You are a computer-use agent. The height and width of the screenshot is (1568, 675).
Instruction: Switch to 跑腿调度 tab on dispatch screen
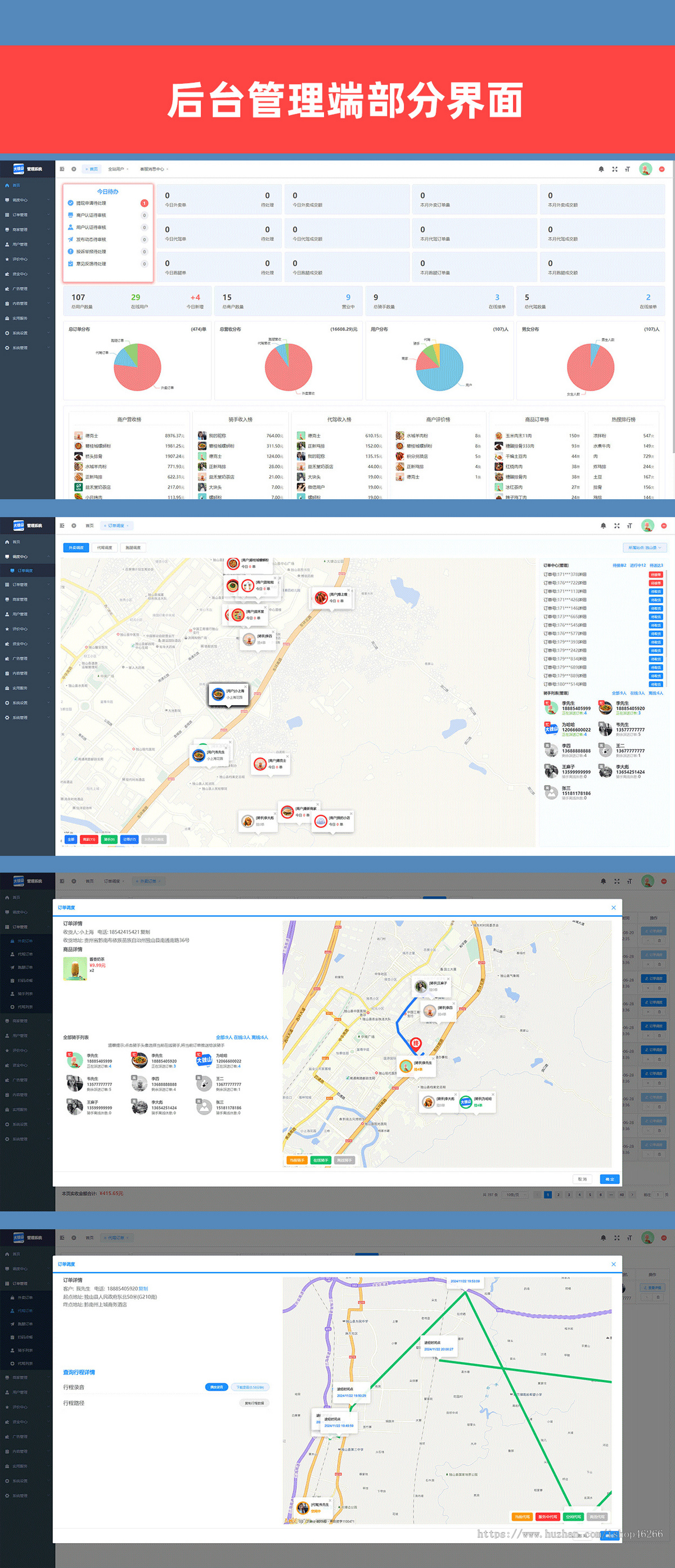click(x=133, y=548)
